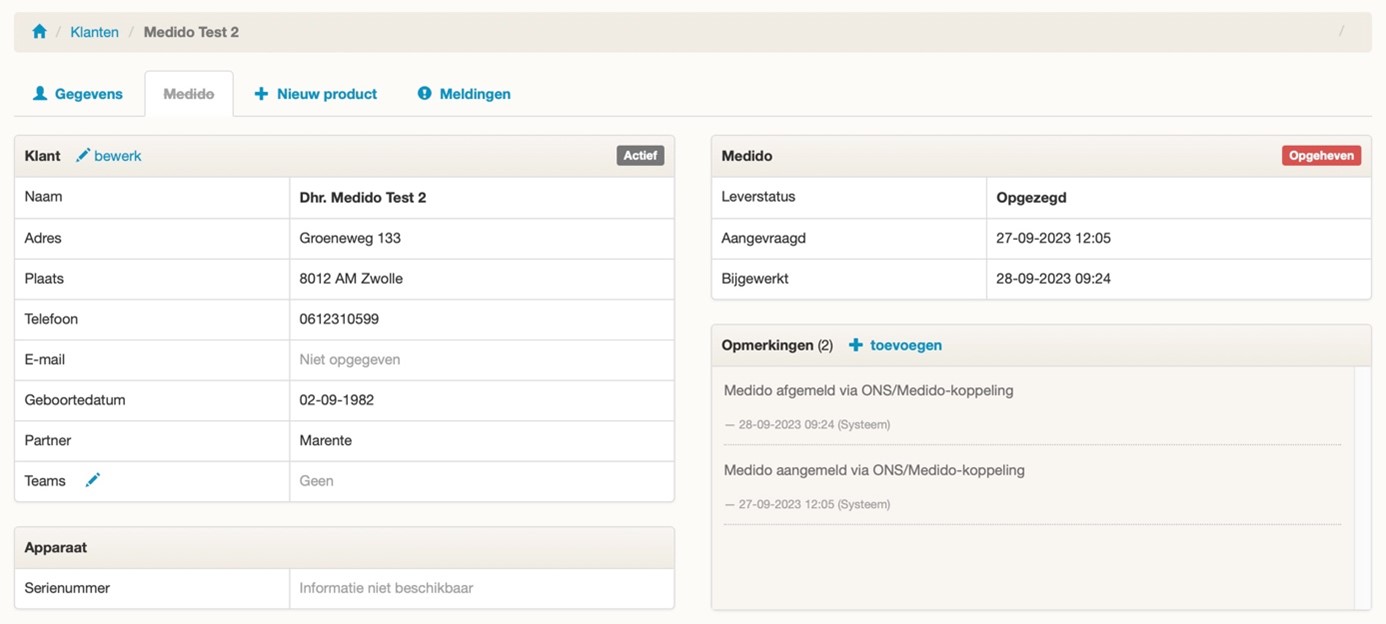Switch to the Gegevens tab
This screenshot has width=1386, height=624.
(x=78, y=94)
